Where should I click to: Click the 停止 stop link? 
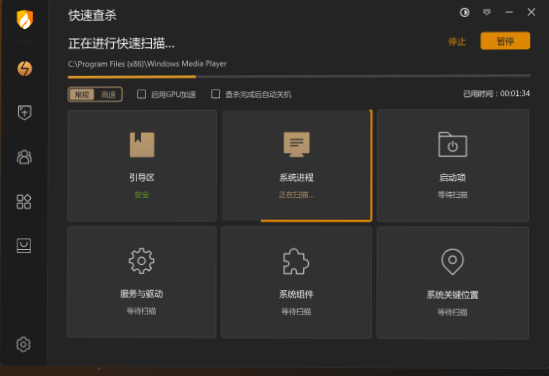click(x=457, y=42)
